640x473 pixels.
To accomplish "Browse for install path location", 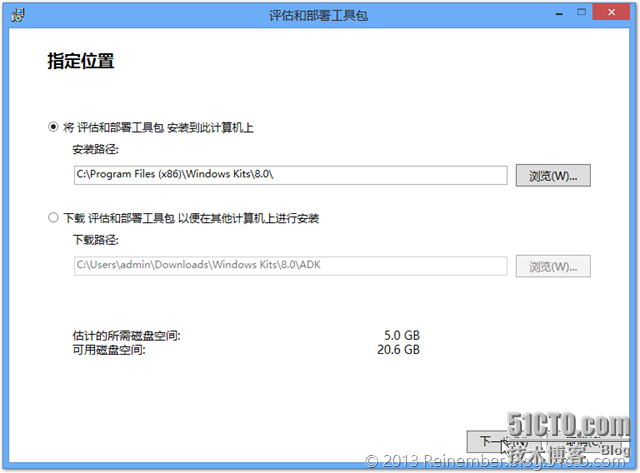I will tap(553, 175).
